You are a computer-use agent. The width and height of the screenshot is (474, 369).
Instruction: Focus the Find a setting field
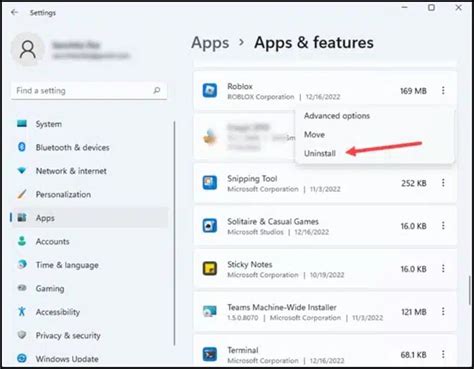(89, 91)
